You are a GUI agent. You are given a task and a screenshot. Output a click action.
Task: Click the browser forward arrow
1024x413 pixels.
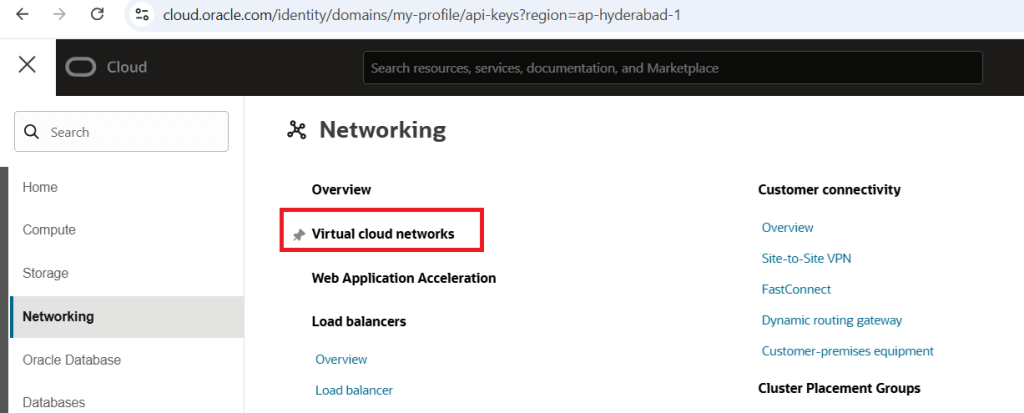(x=59, y=15)
